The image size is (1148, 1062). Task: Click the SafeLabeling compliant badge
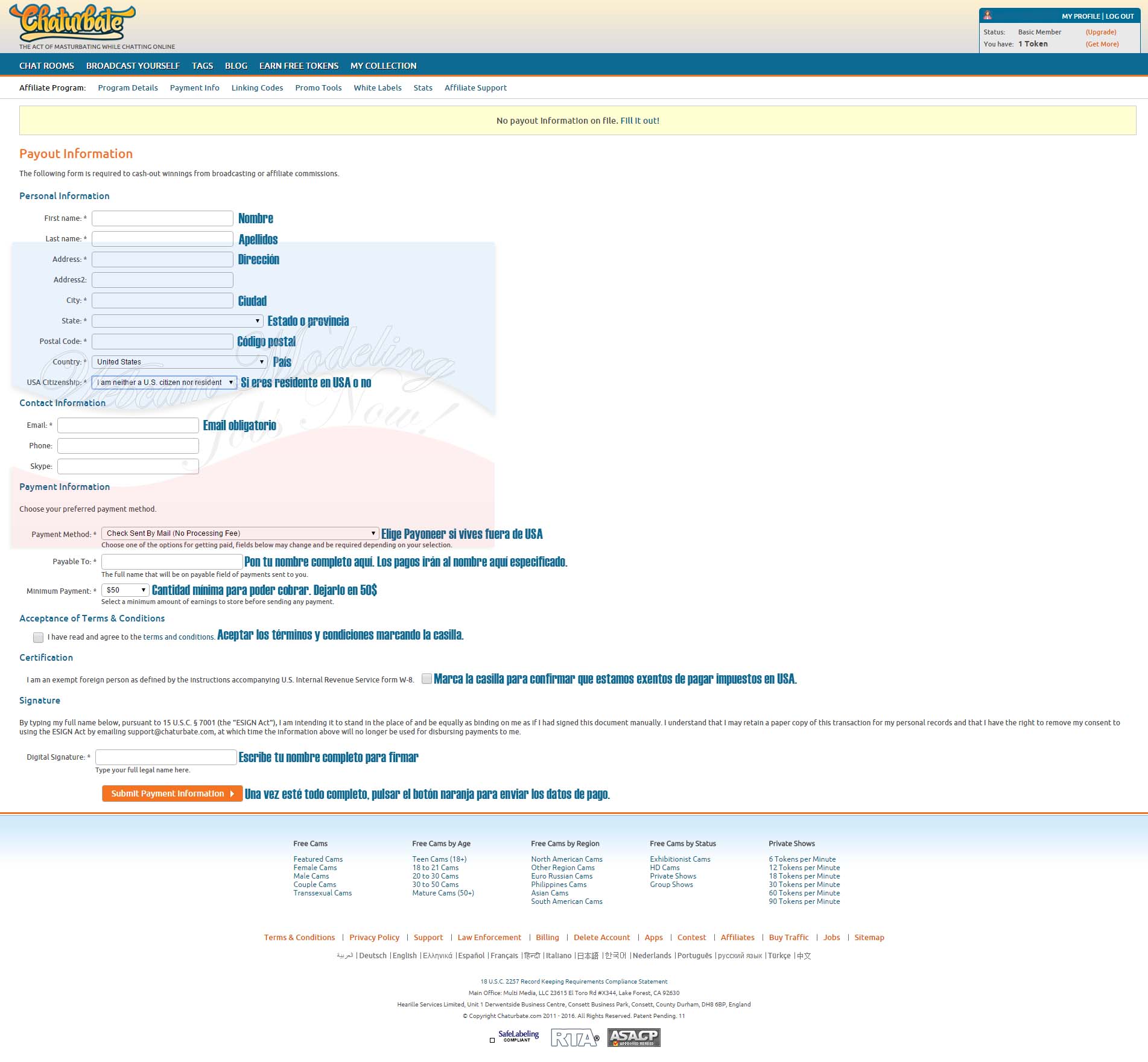click(518, 1036)
